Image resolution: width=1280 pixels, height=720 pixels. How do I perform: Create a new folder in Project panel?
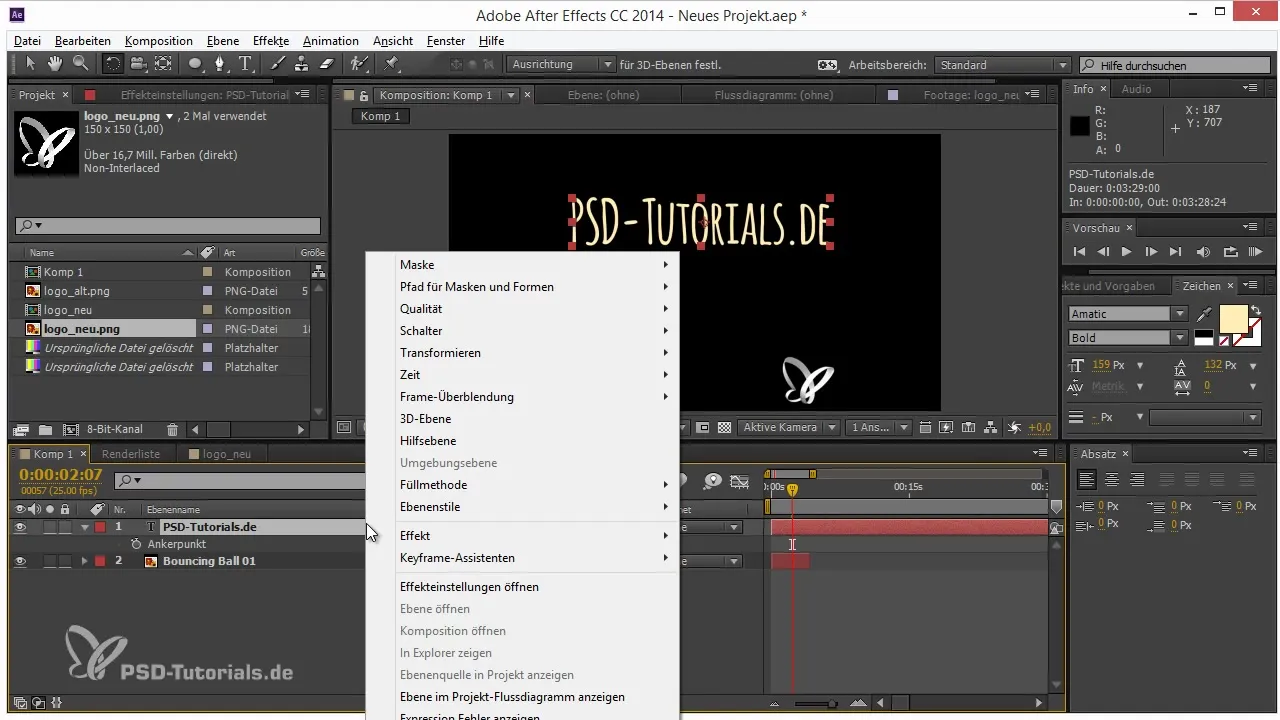pyautogui.click(x=45, y=429)
